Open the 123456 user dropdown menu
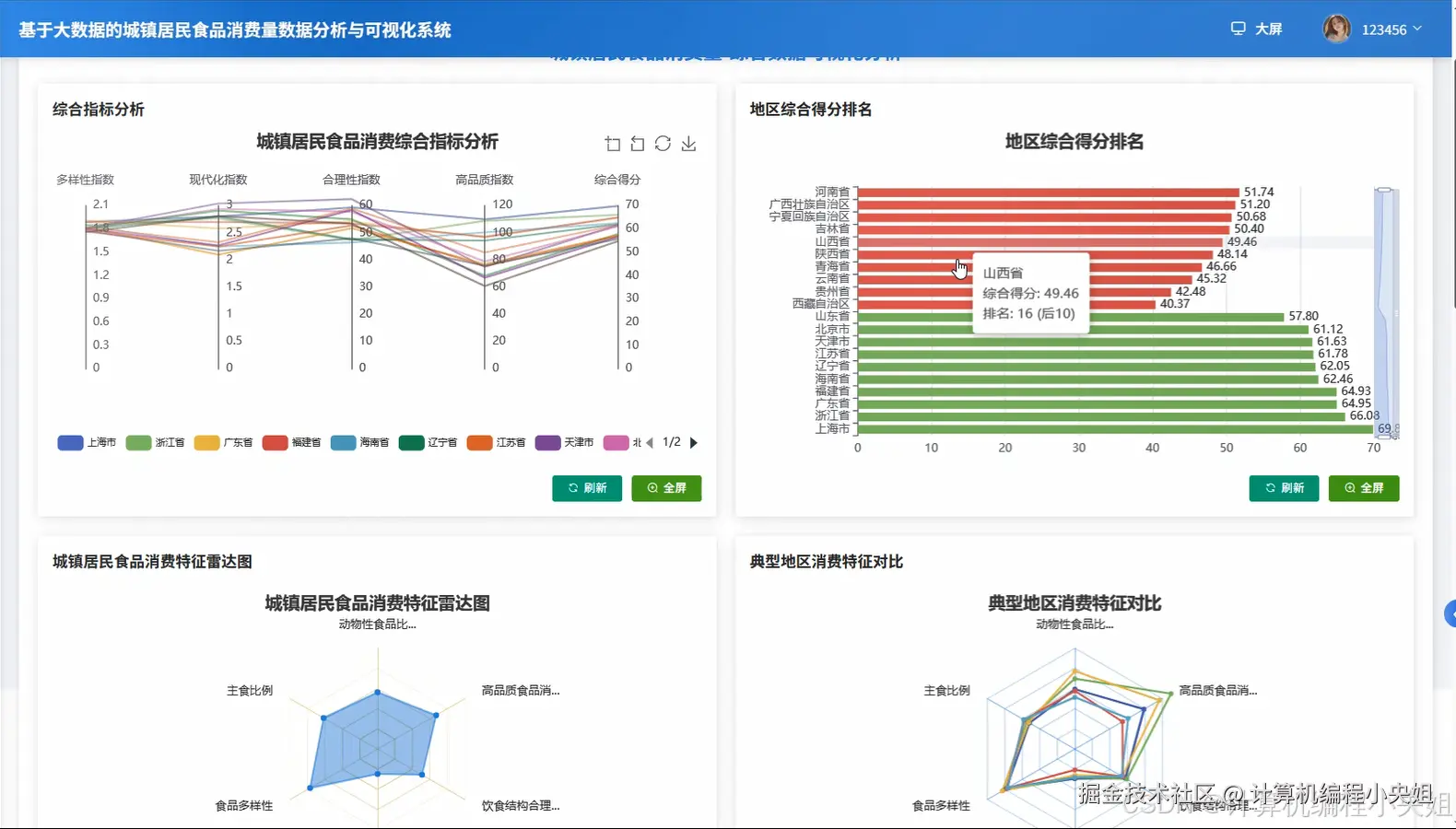The height and width of the screenshot is (829, 1456). pyautogui.click(x=1391, y=29)
